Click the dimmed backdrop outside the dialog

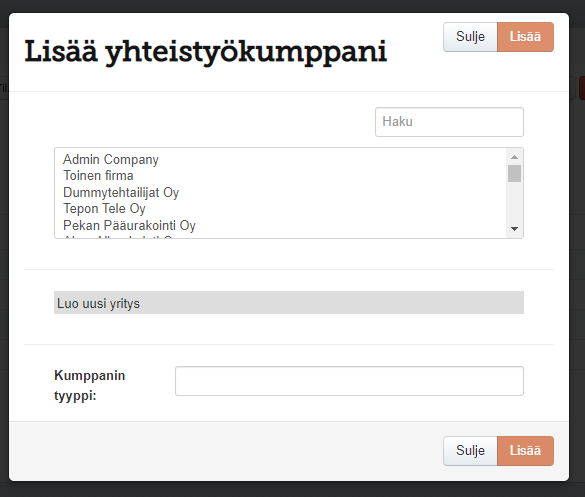coord(292,490)
